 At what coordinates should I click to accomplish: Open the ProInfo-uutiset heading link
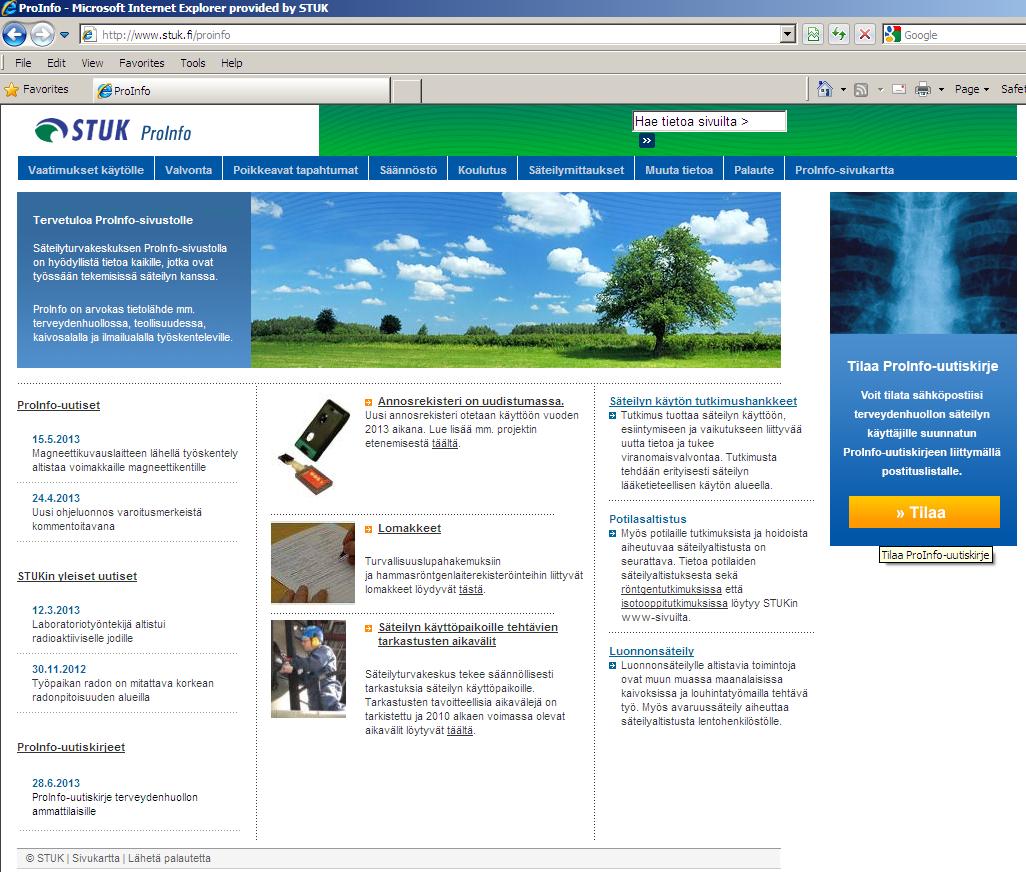pos(59,405)
